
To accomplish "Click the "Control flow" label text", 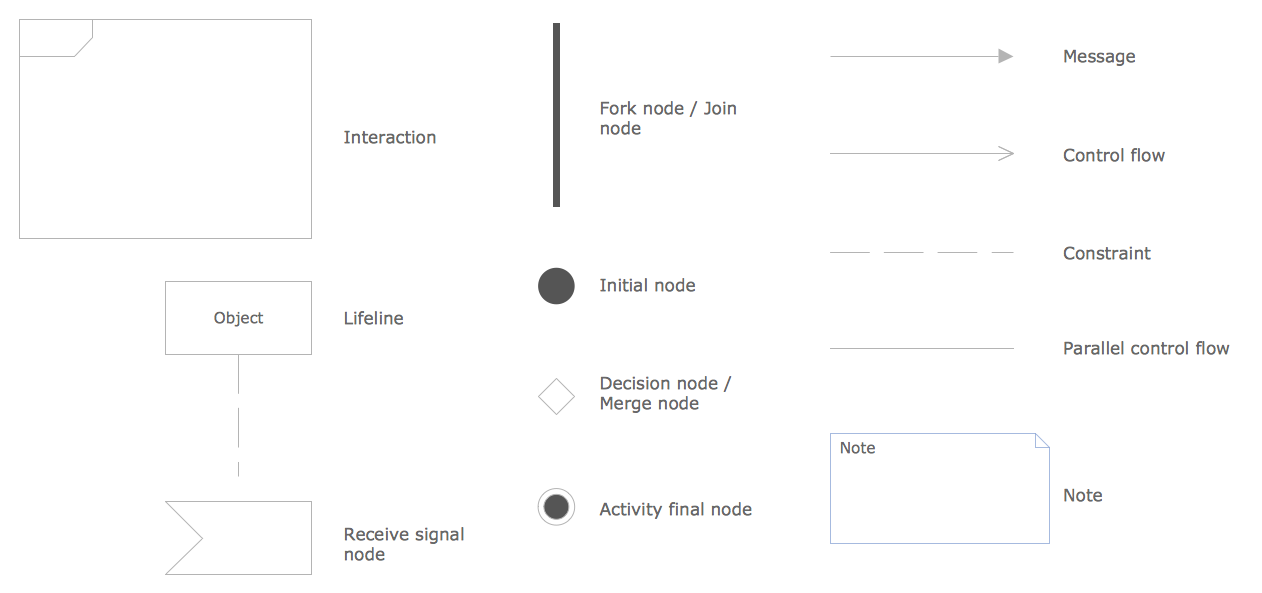I will [1113, 156].
